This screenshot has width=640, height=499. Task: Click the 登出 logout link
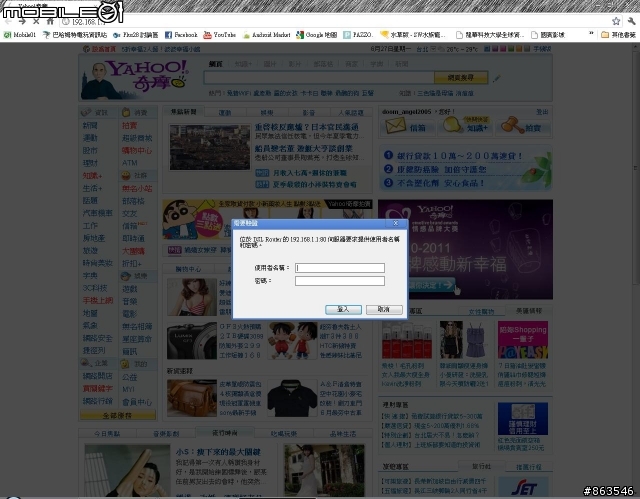coord(542,112)
